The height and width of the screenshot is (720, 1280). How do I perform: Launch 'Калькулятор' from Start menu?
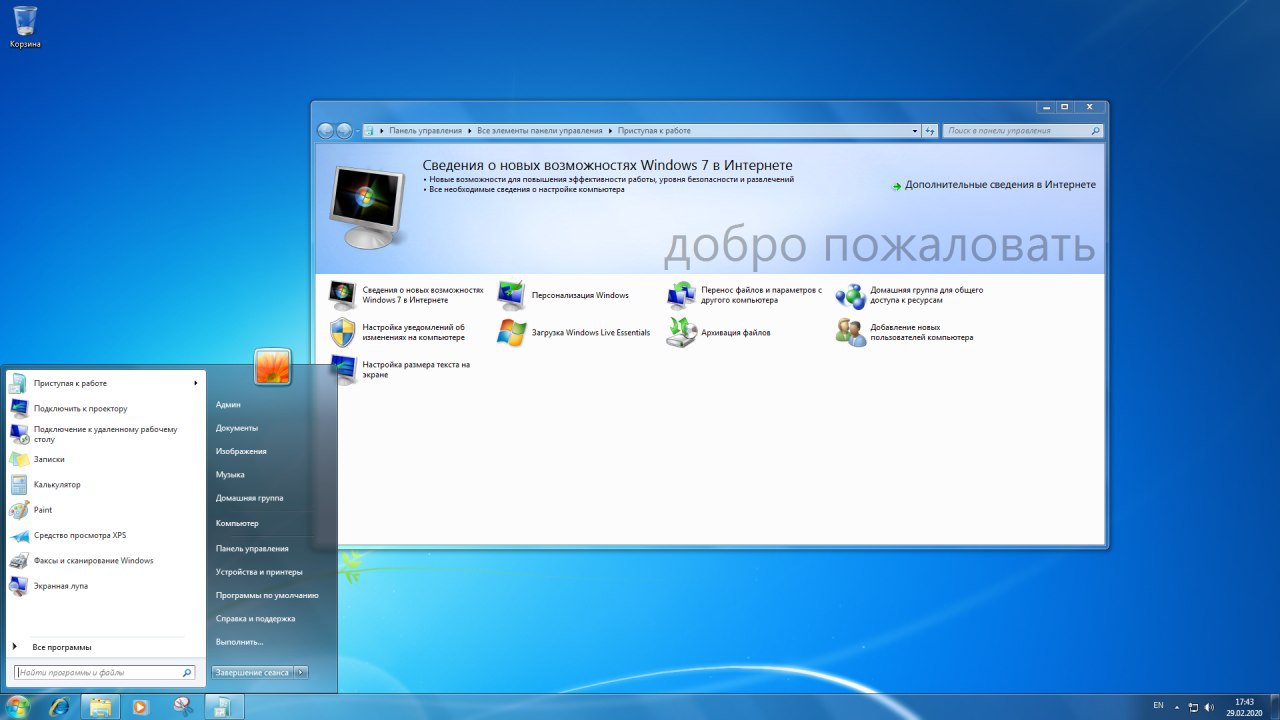point(105,485)
